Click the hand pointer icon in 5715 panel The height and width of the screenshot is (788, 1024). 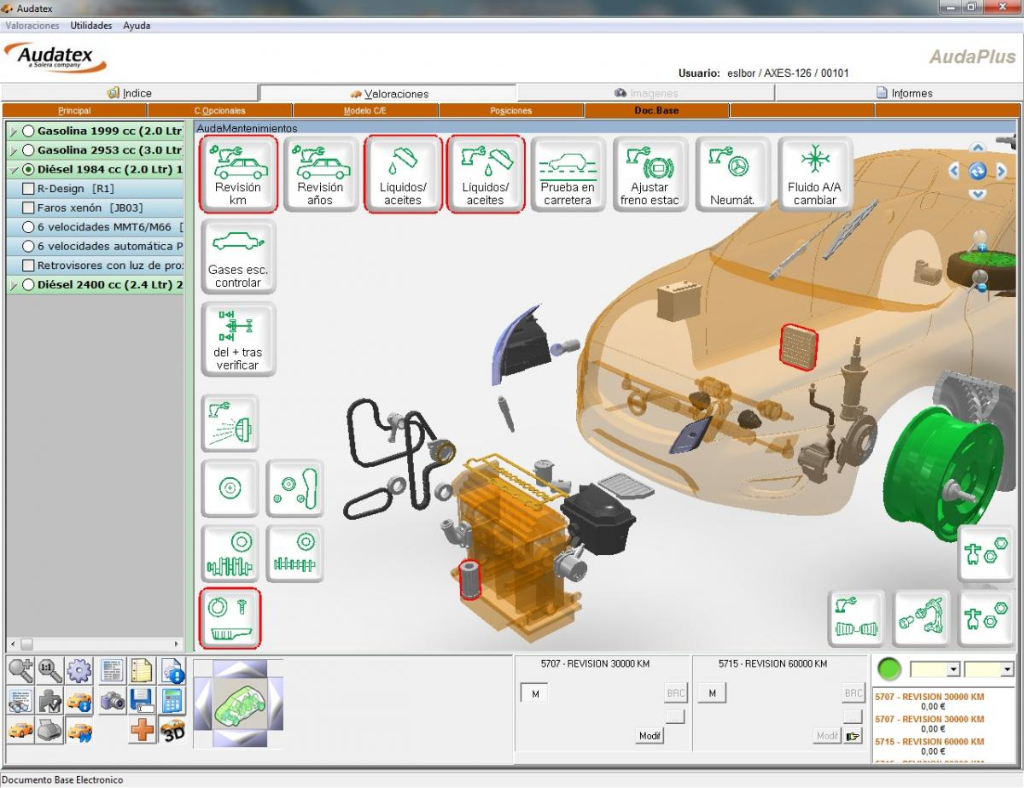tap(853, 736)
